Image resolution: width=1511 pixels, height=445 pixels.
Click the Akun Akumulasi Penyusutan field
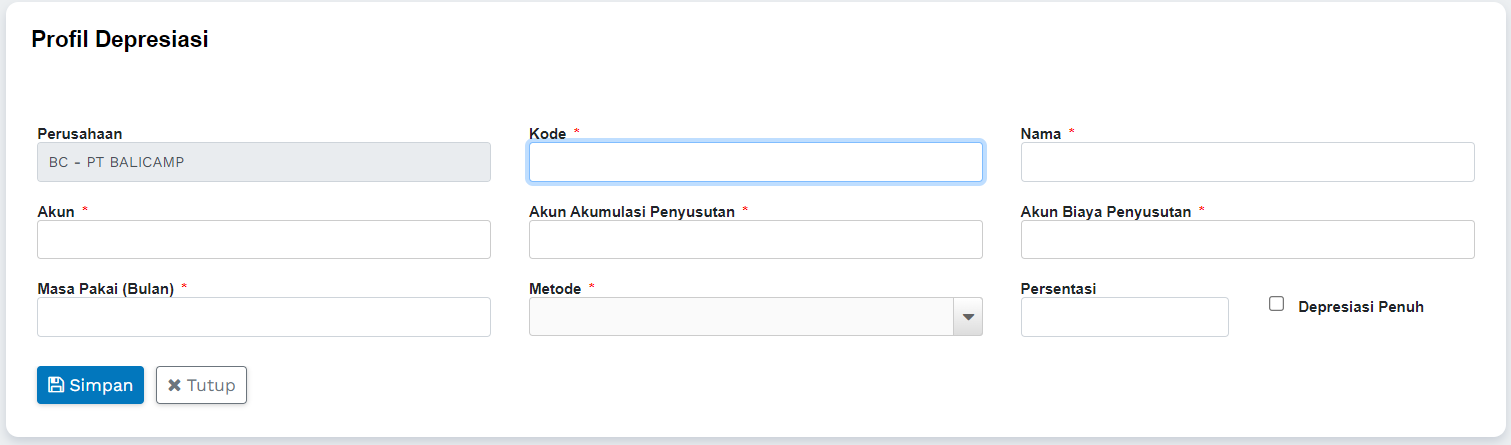[x=755, y=240]
